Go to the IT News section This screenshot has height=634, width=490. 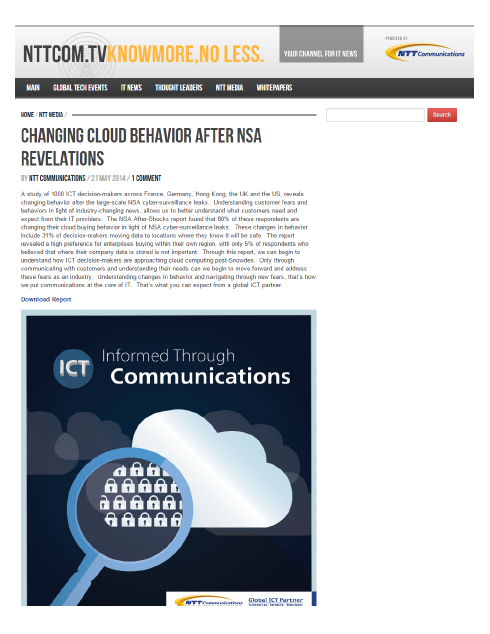tap(131, 87)
